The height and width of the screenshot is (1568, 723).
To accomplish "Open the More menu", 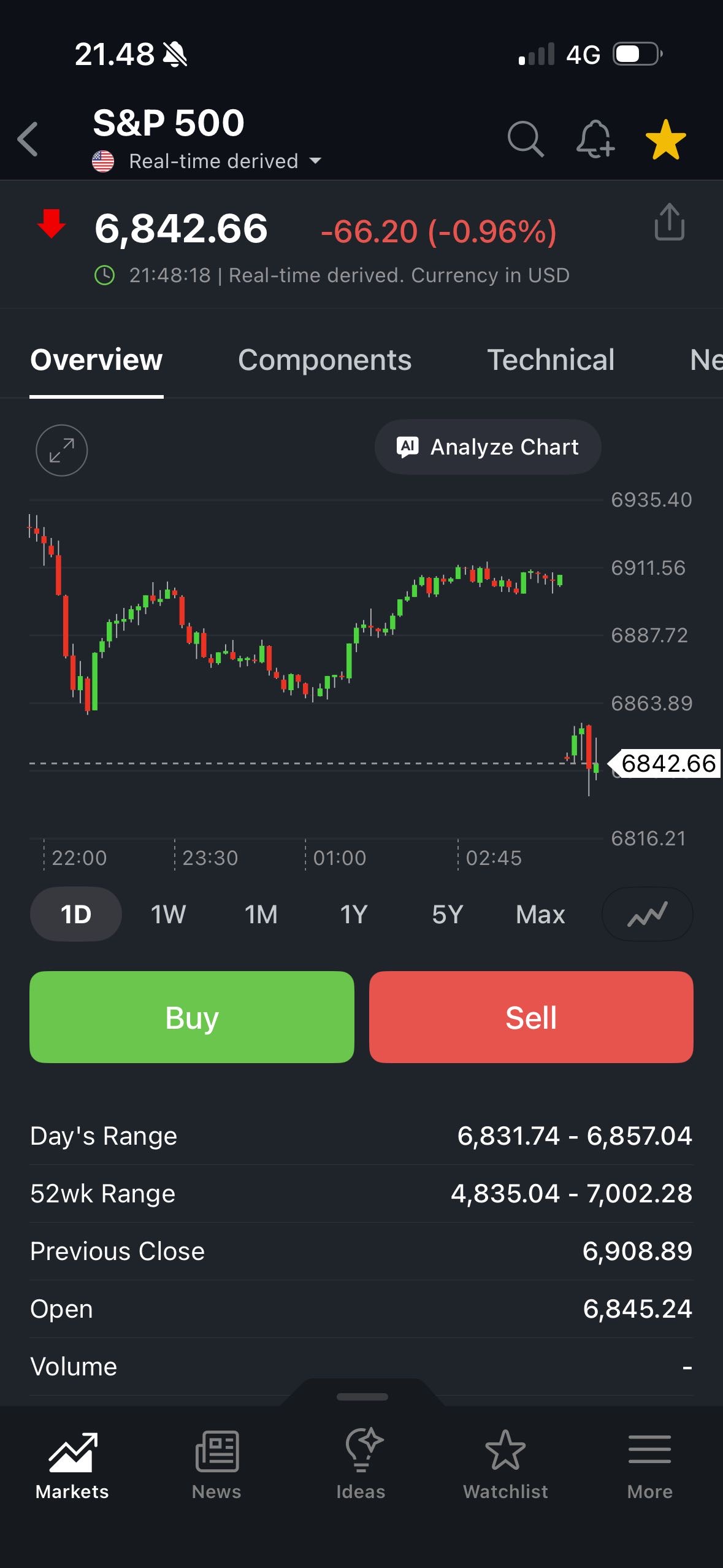I will (x=649, y=1464).
